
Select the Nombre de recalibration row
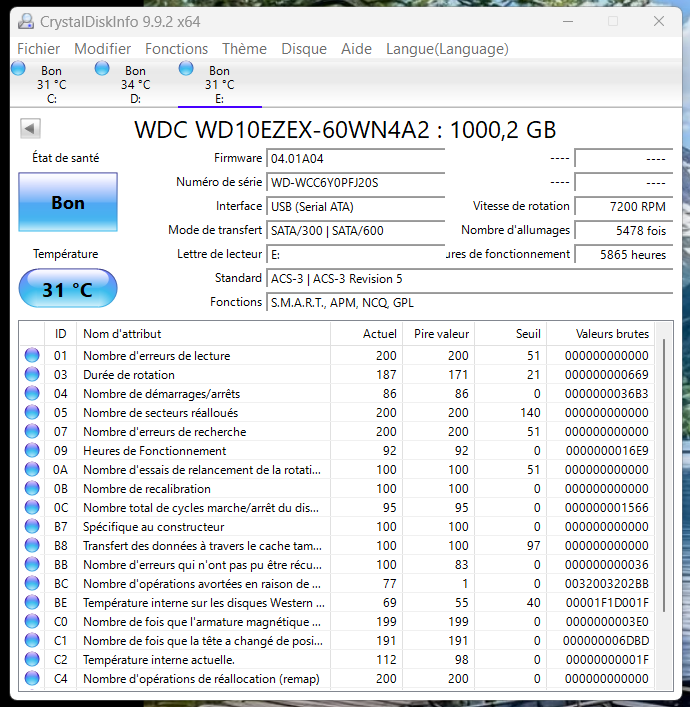(x=336, y=488)
